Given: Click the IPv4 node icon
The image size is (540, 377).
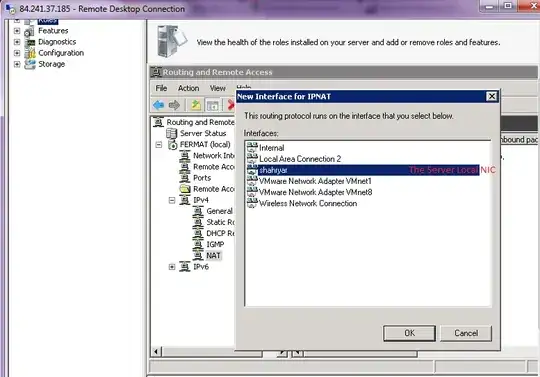Looking at the screenshot, I should (x=185, y=200).
